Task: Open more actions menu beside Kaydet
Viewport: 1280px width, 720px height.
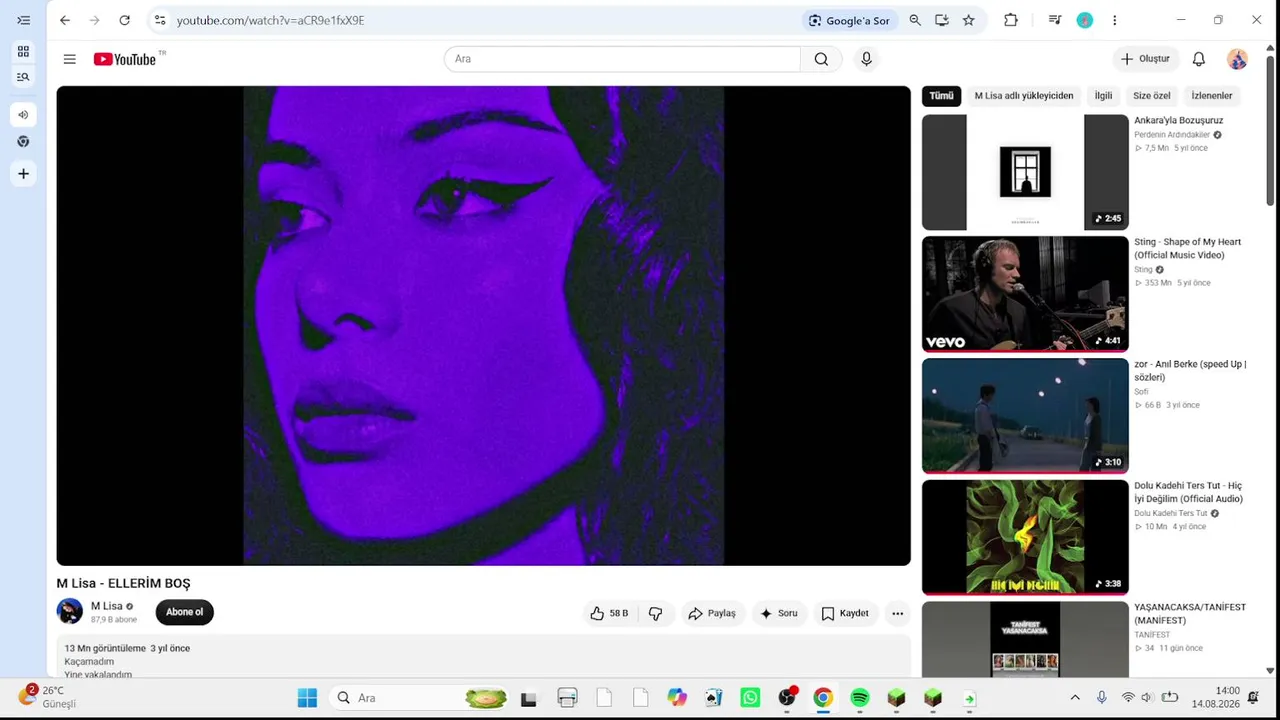Action: coord(897,613)
